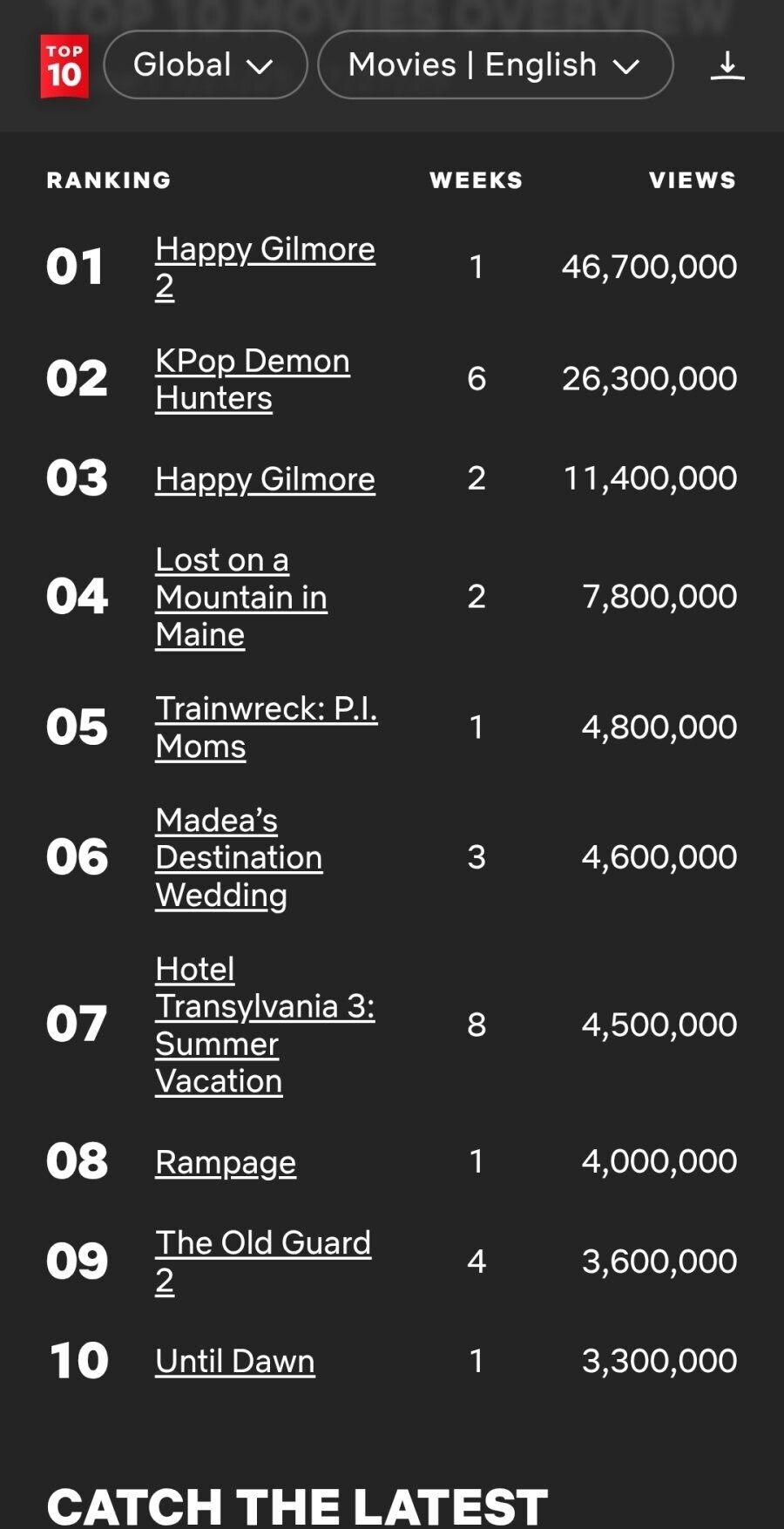Click the Weeks column header
784x1529 pixels.
coord(476,180)
